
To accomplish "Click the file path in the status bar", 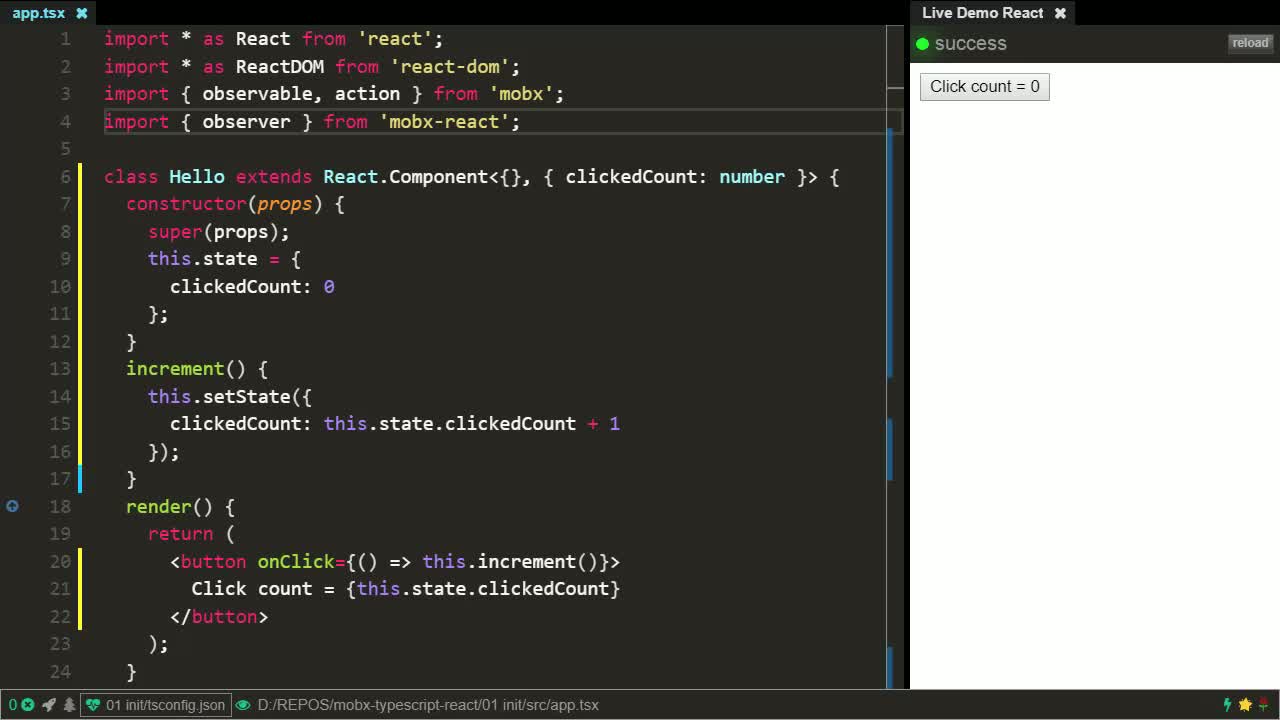I will (x=428, y=705).
